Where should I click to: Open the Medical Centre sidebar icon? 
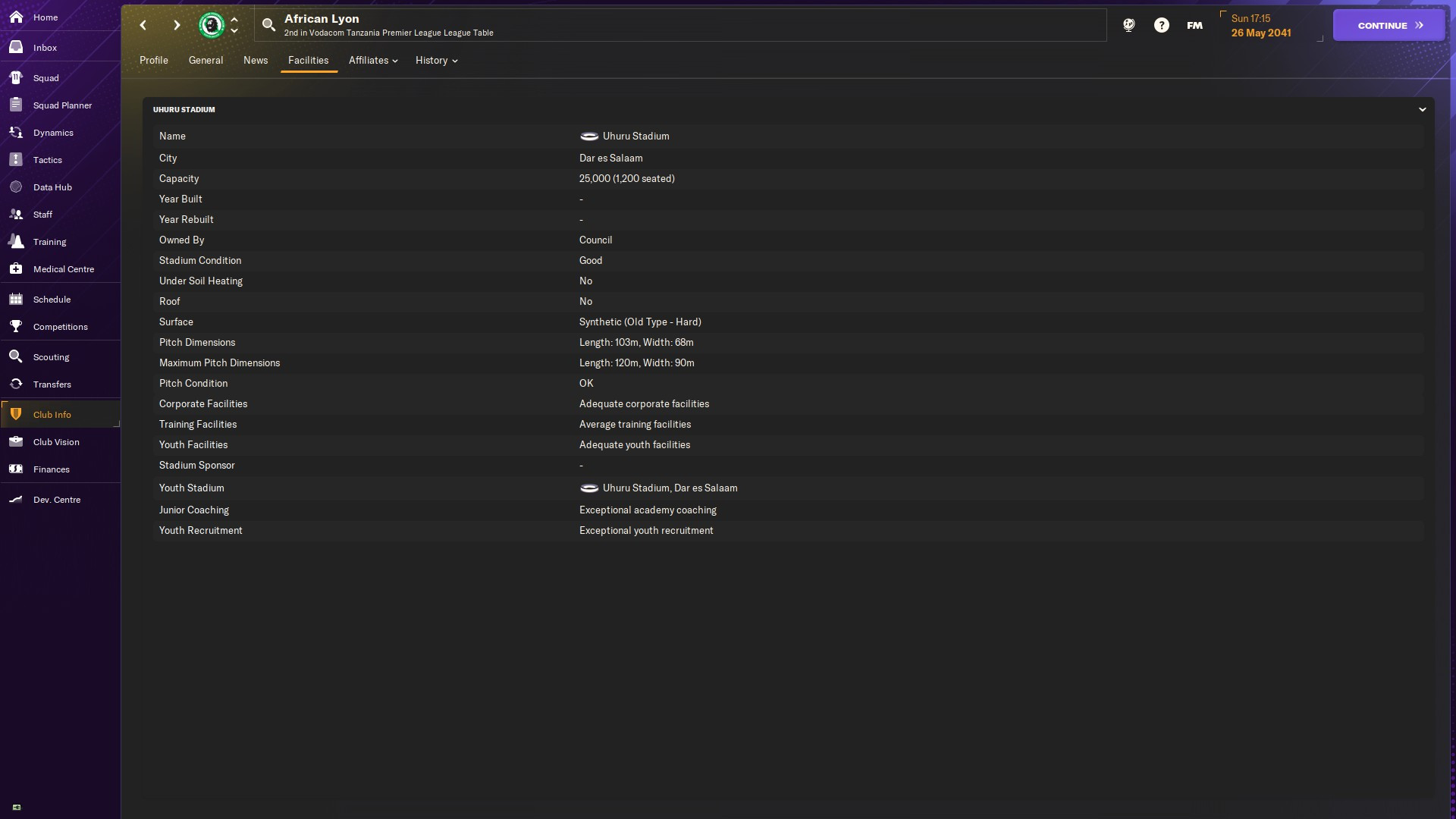(x=16, y=269)
